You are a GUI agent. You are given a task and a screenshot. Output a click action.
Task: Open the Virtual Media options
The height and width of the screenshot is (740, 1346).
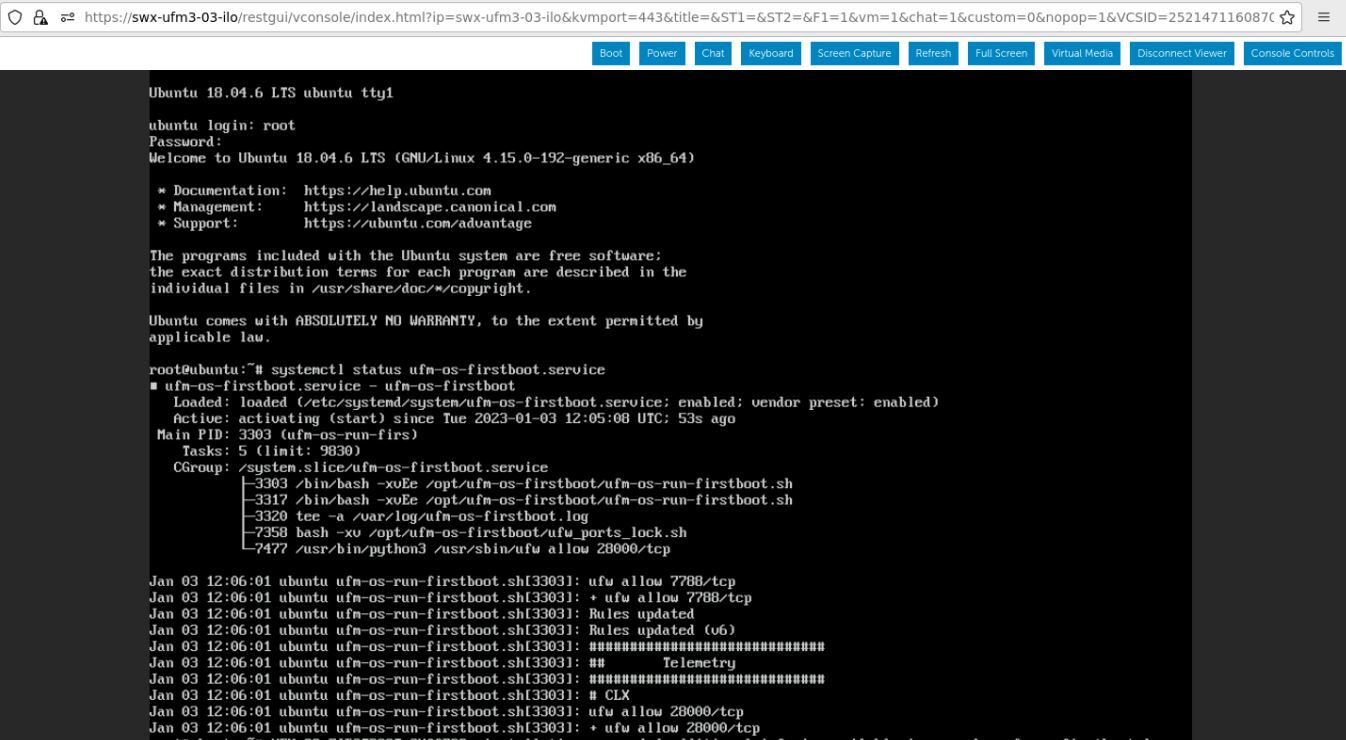pos(1082,53)
